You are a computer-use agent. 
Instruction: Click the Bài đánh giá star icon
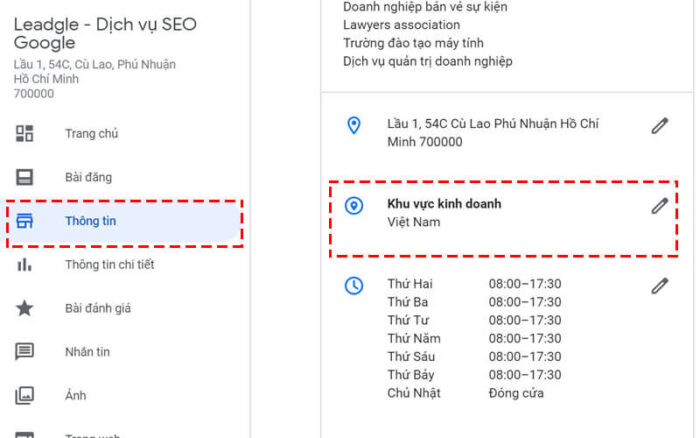[x=25, y=308]
